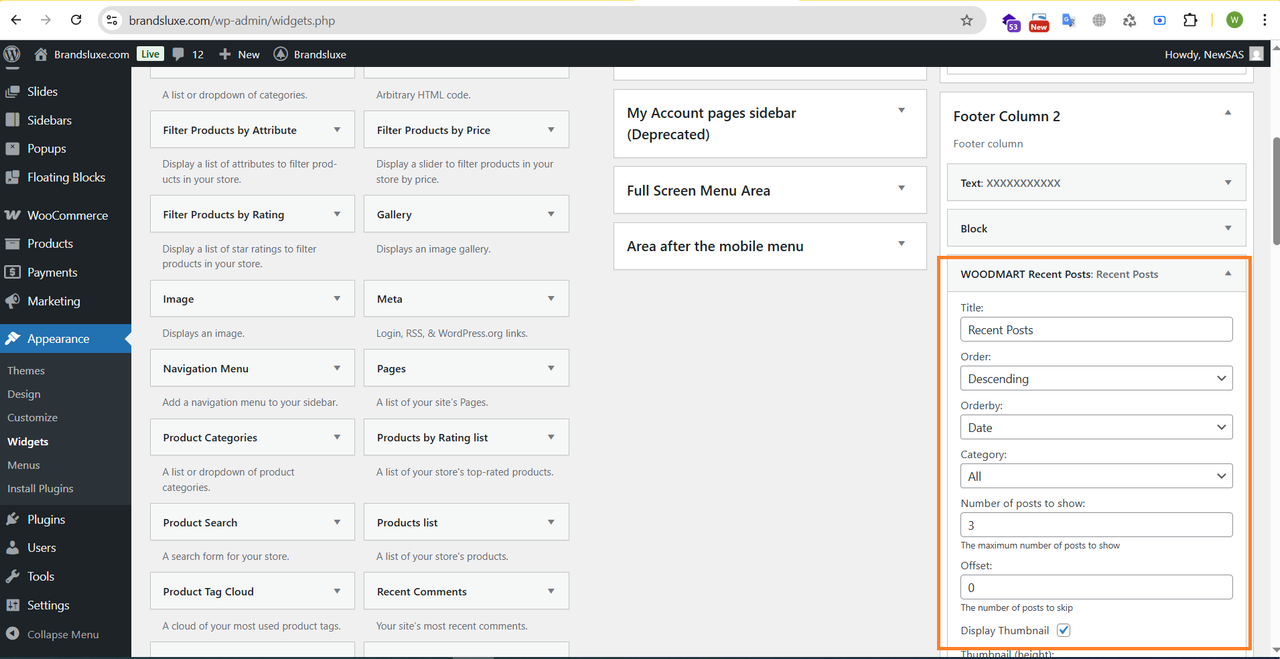Viewport: 1280px width, 659px height.
Task: Click the WooCommerce logo icon in sidebar
Action: tap(13, 215)
